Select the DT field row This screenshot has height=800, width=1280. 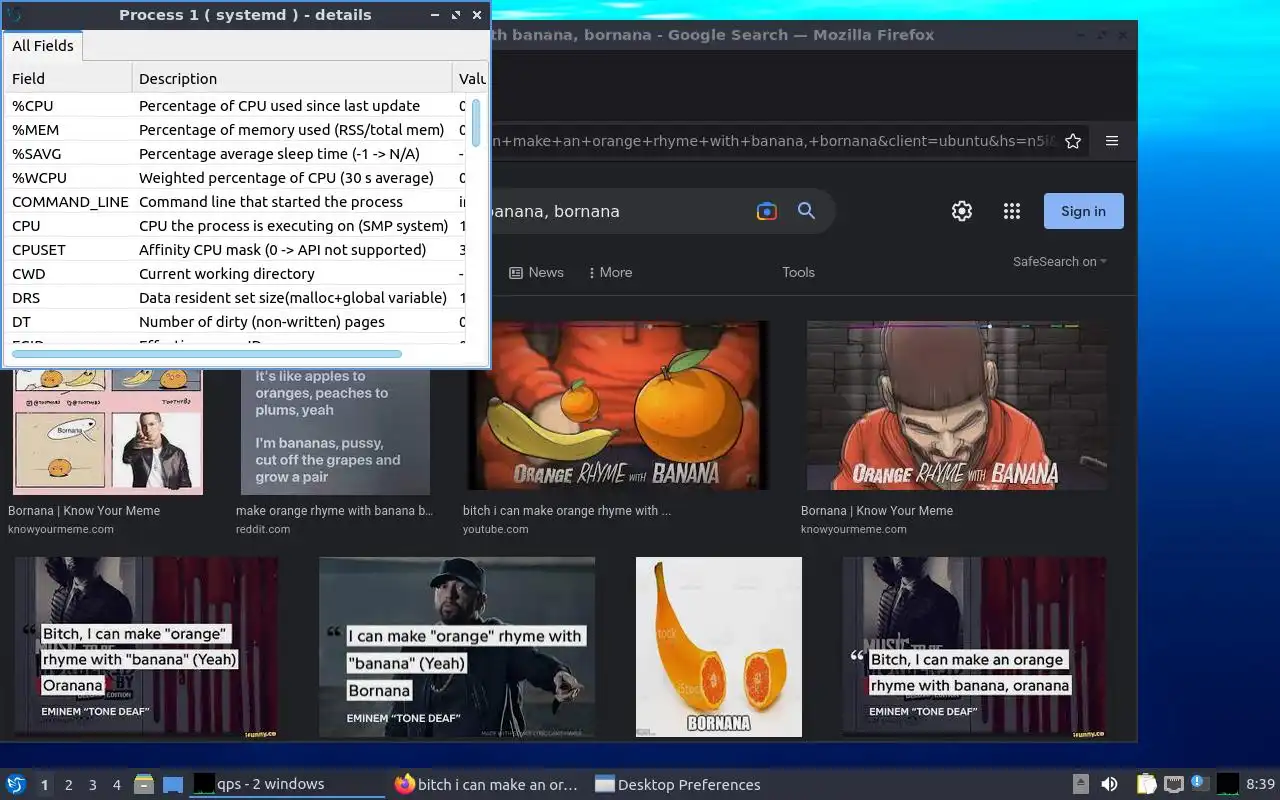coord(236,322)
